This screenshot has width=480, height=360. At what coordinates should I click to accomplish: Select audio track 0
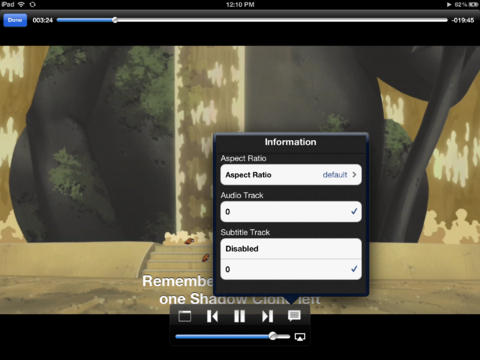point(291,212)
